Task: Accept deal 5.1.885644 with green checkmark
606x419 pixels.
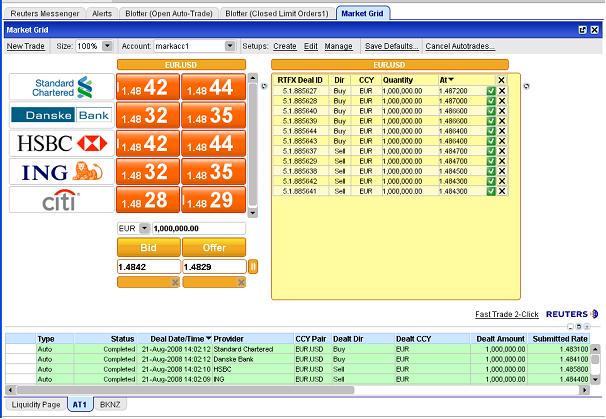Action: (x=491, y=131)
